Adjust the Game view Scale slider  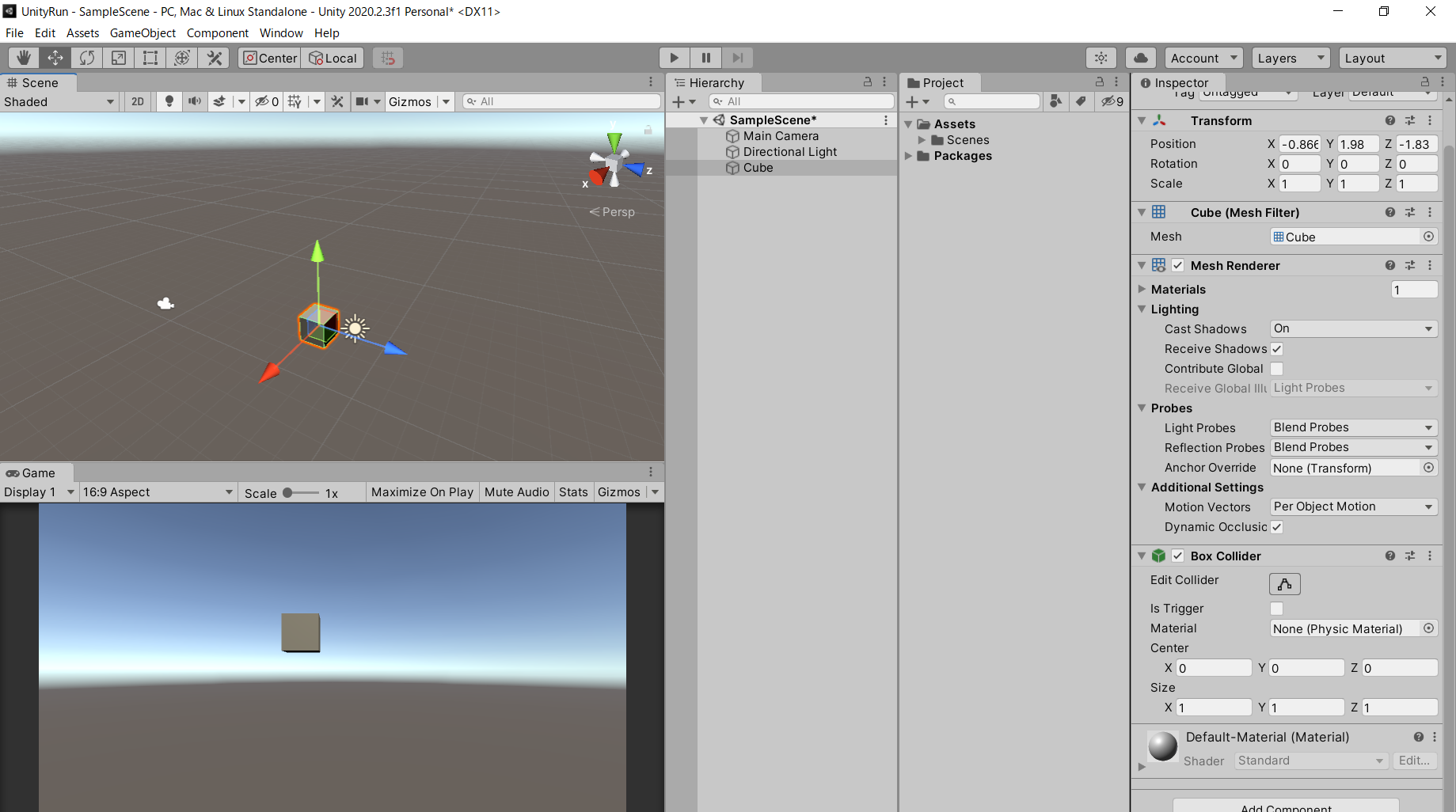click(x=301, y=492)
